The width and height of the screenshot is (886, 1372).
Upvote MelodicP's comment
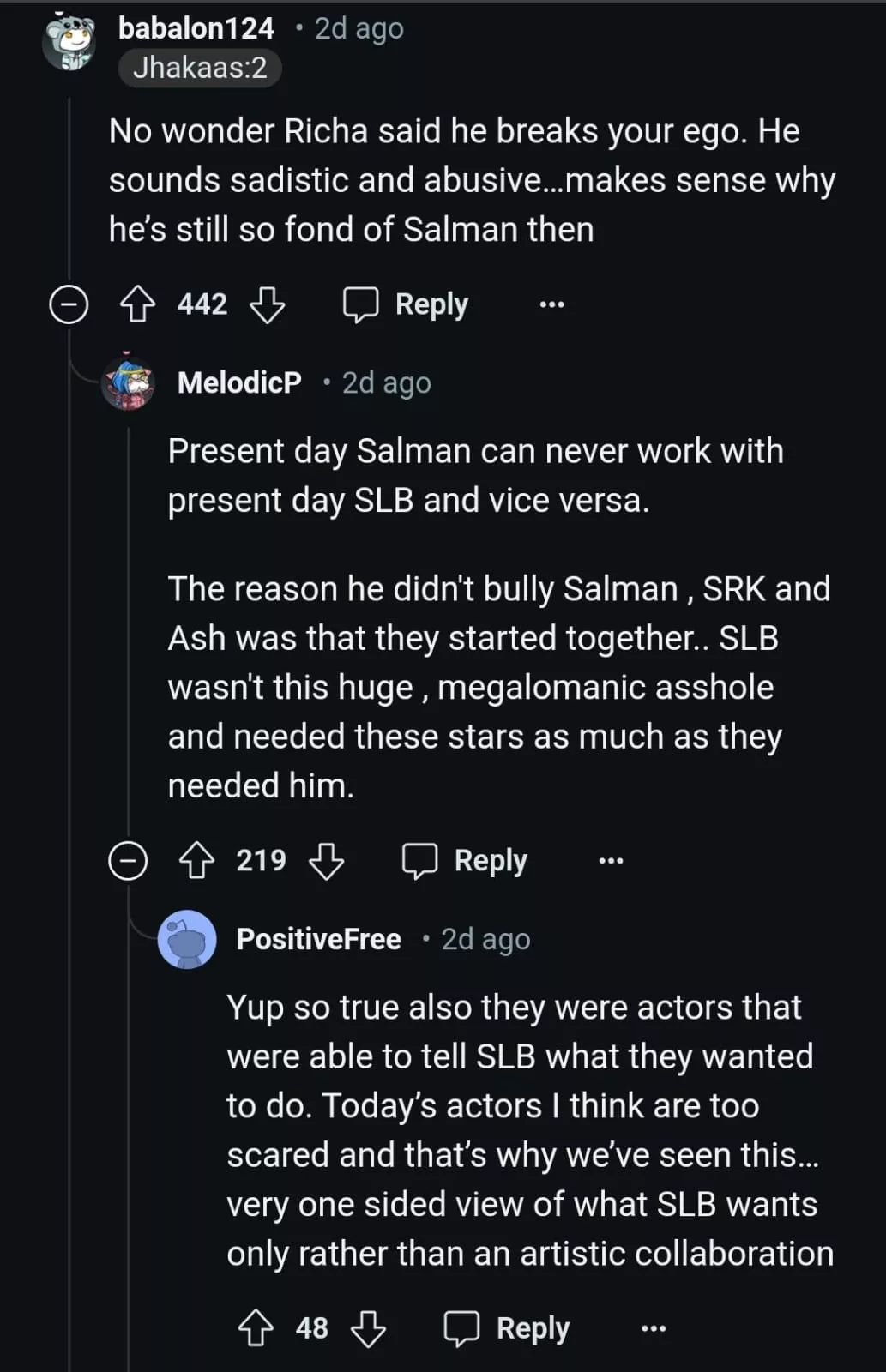click(196, 860)
